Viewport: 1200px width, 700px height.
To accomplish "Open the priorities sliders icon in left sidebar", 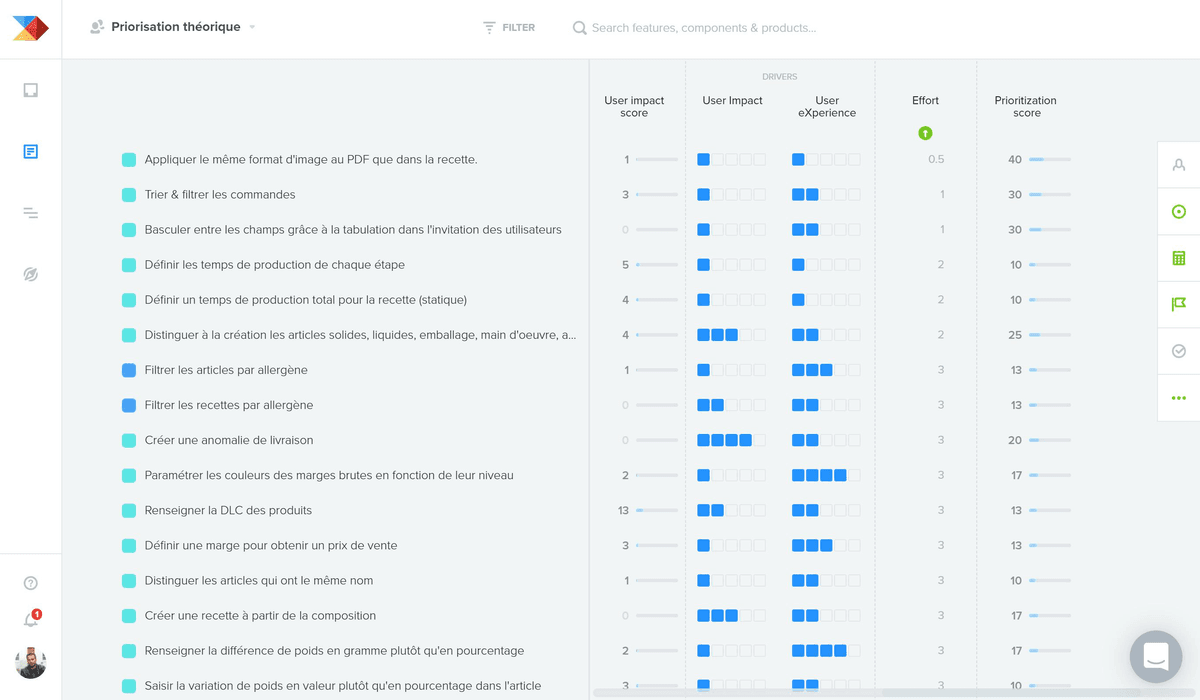I will point(30,212).
